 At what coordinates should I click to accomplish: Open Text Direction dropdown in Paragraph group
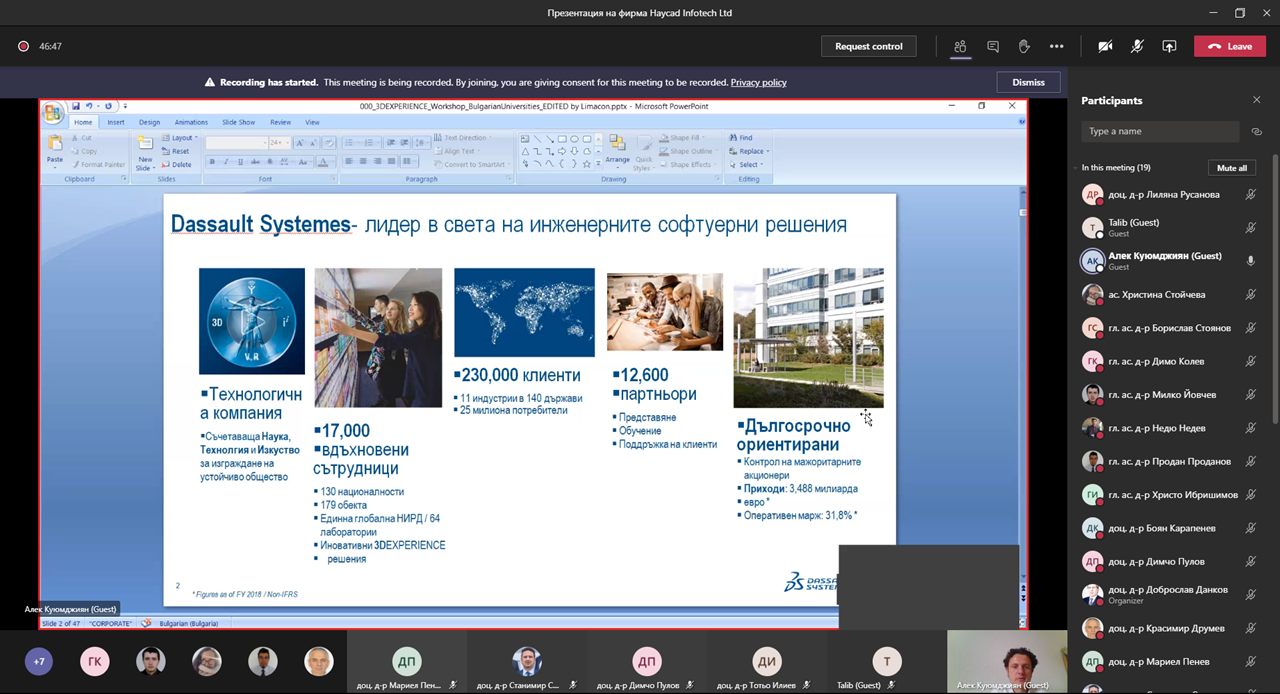coord(464,138)
